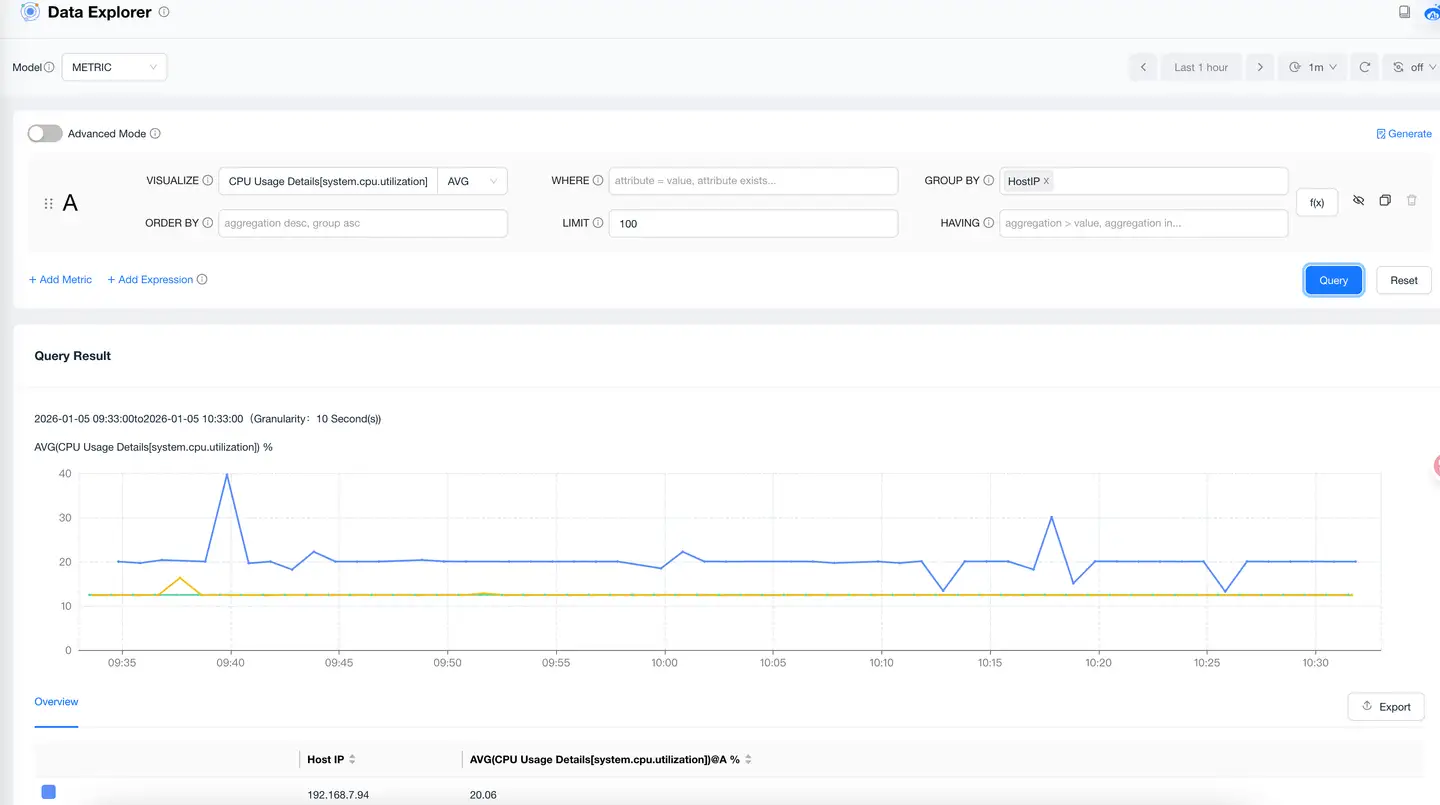Click the next time range arrow
The height and width of the screenshot is (805, 1440).
(x=1260, y=67)
